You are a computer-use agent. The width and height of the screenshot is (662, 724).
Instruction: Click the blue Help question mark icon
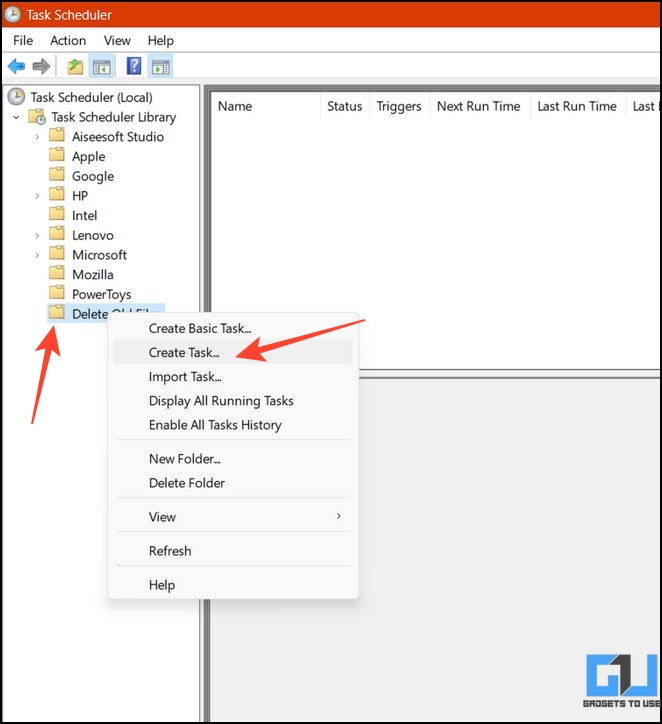[134, 67]
